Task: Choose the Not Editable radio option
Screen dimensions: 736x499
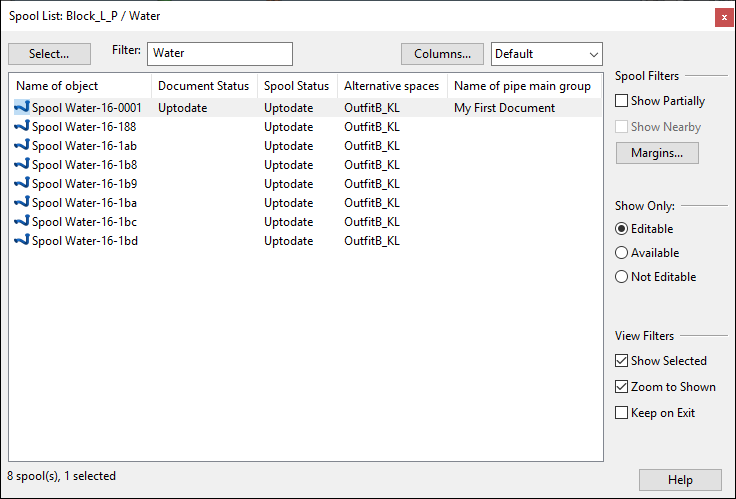Action: [622, 277]
